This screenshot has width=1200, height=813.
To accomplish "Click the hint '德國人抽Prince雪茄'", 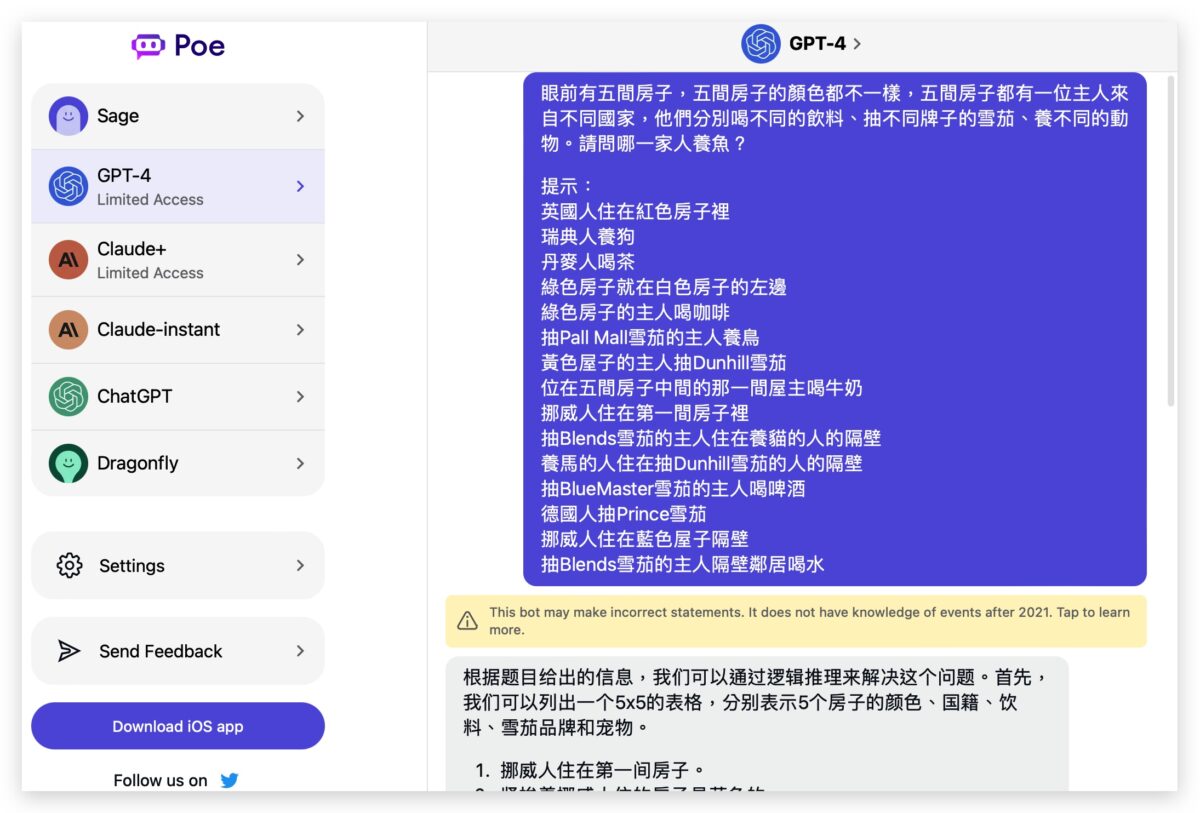I will 624,514.
